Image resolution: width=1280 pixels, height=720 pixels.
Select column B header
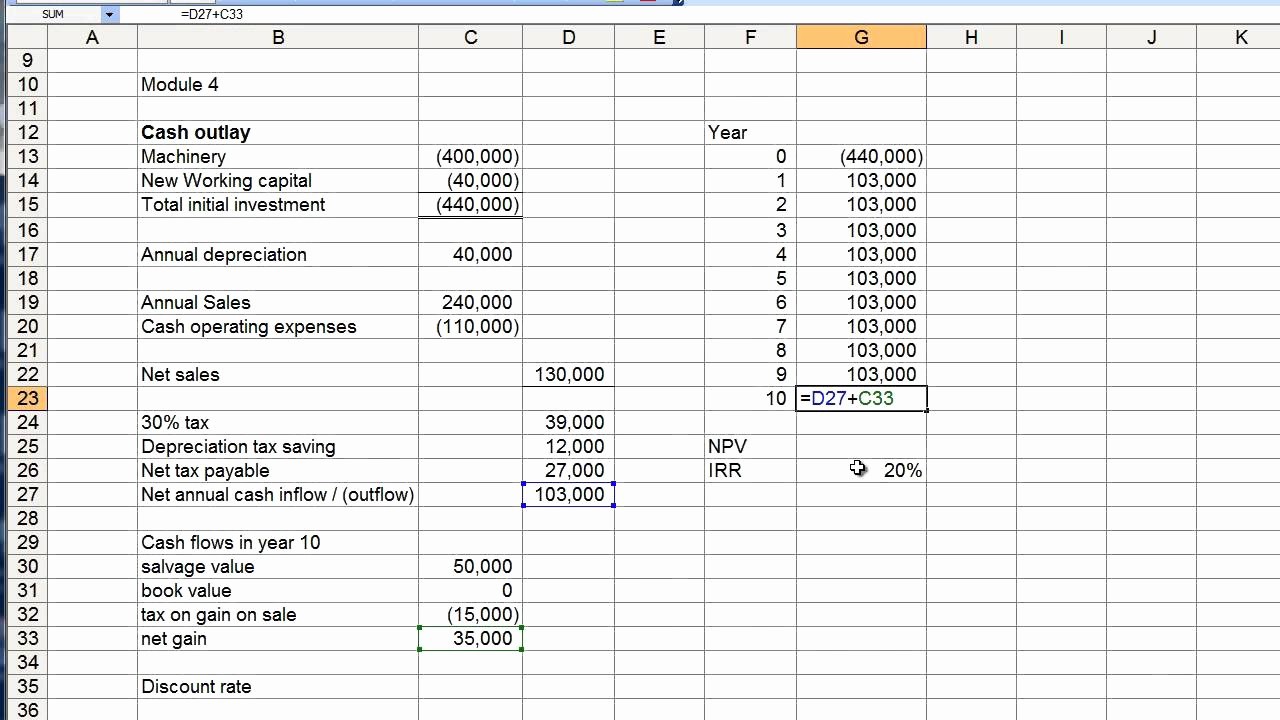pyautogui.click(x=278, y=37)
